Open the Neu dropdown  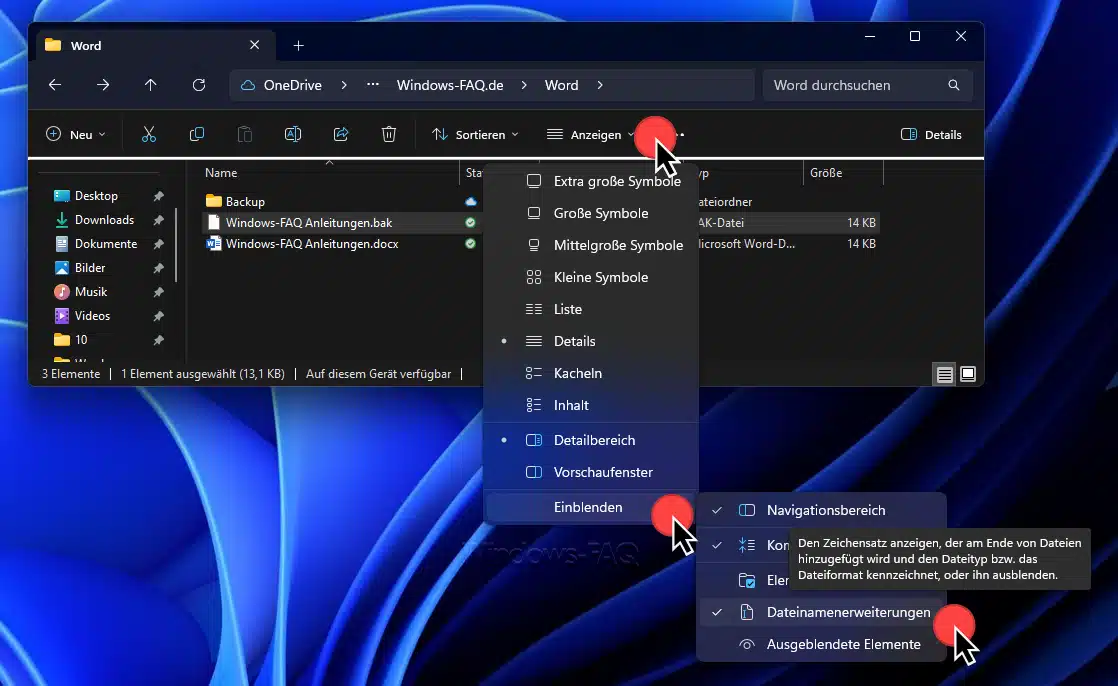[x=76, y=134]
